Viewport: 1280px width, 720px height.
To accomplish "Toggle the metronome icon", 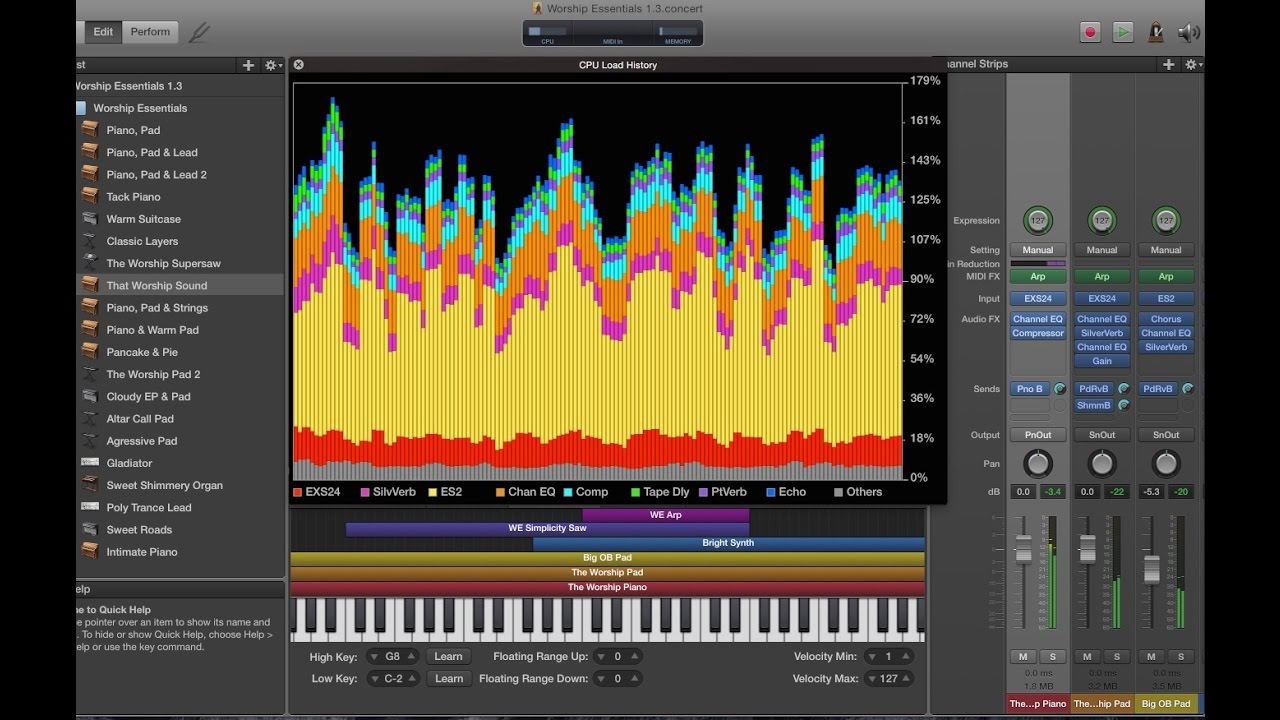I will (x=1156, y=32).
